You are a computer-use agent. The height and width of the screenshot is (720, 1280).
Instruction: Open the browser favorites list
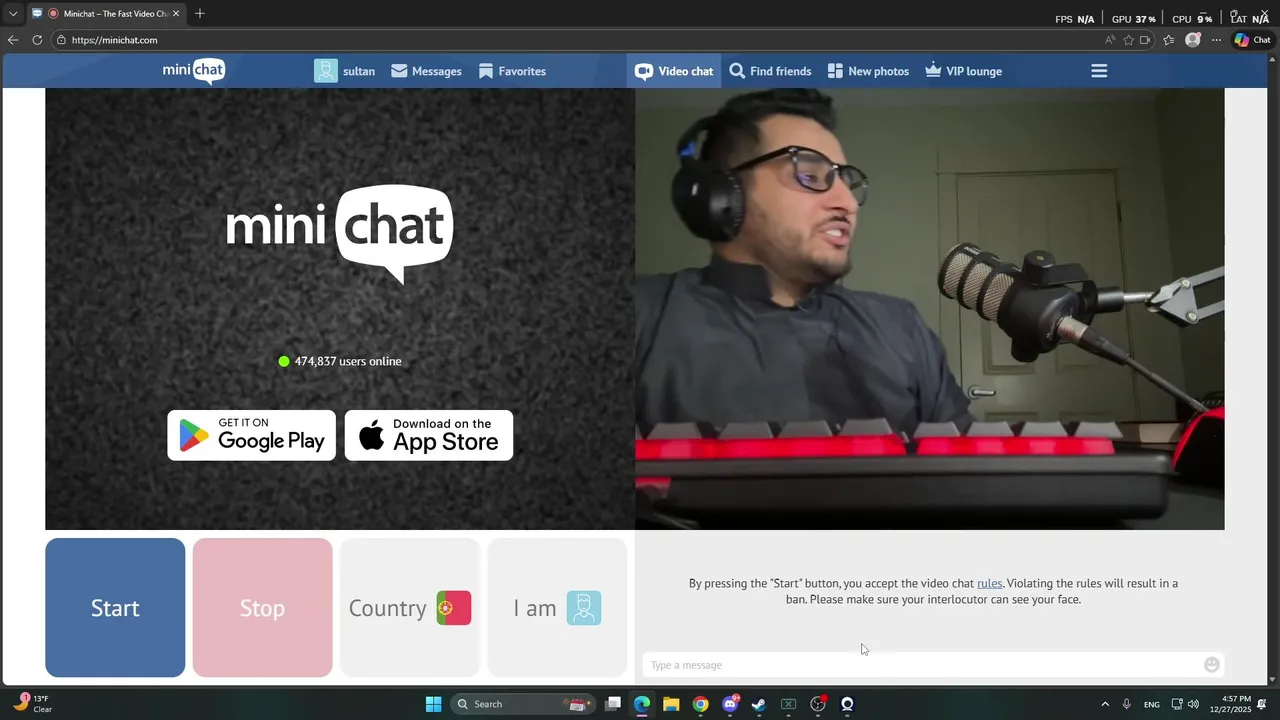coord(1168,40)
